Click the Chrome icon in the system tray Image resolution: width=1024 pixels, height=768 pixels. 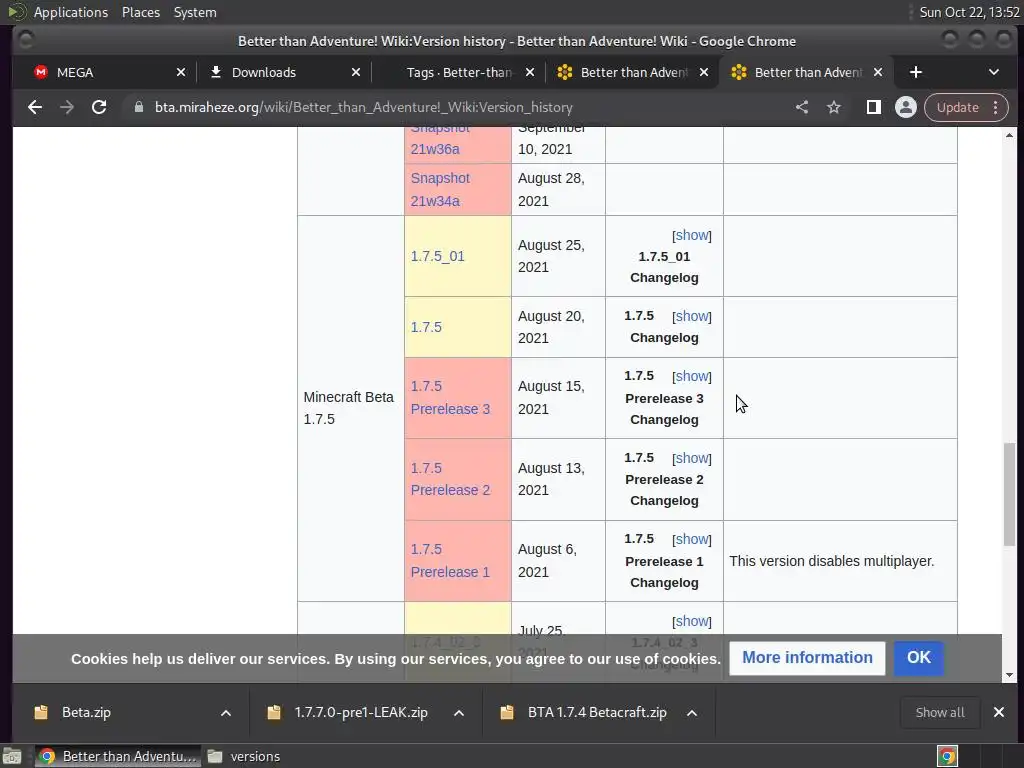coord(947,756)
